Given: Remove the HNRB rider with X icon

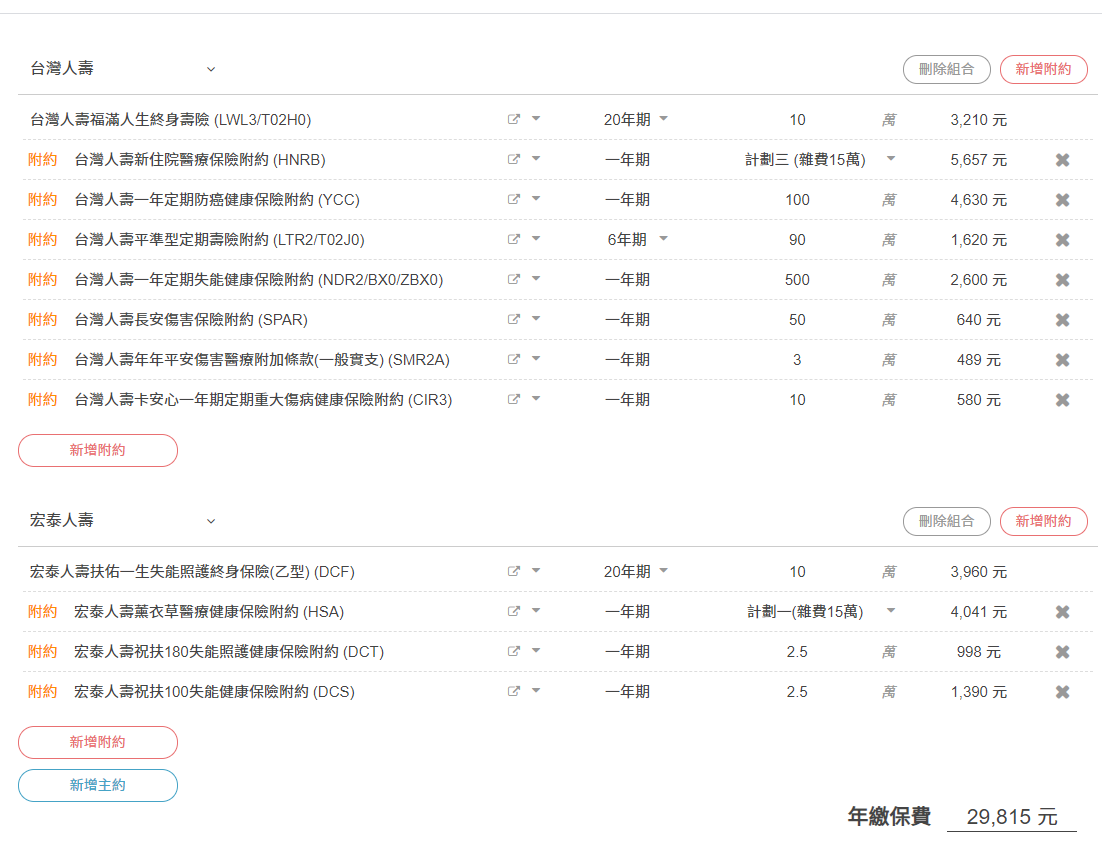Looking at the screenshot, I should pyautogui.click(x=1063, y=160).
